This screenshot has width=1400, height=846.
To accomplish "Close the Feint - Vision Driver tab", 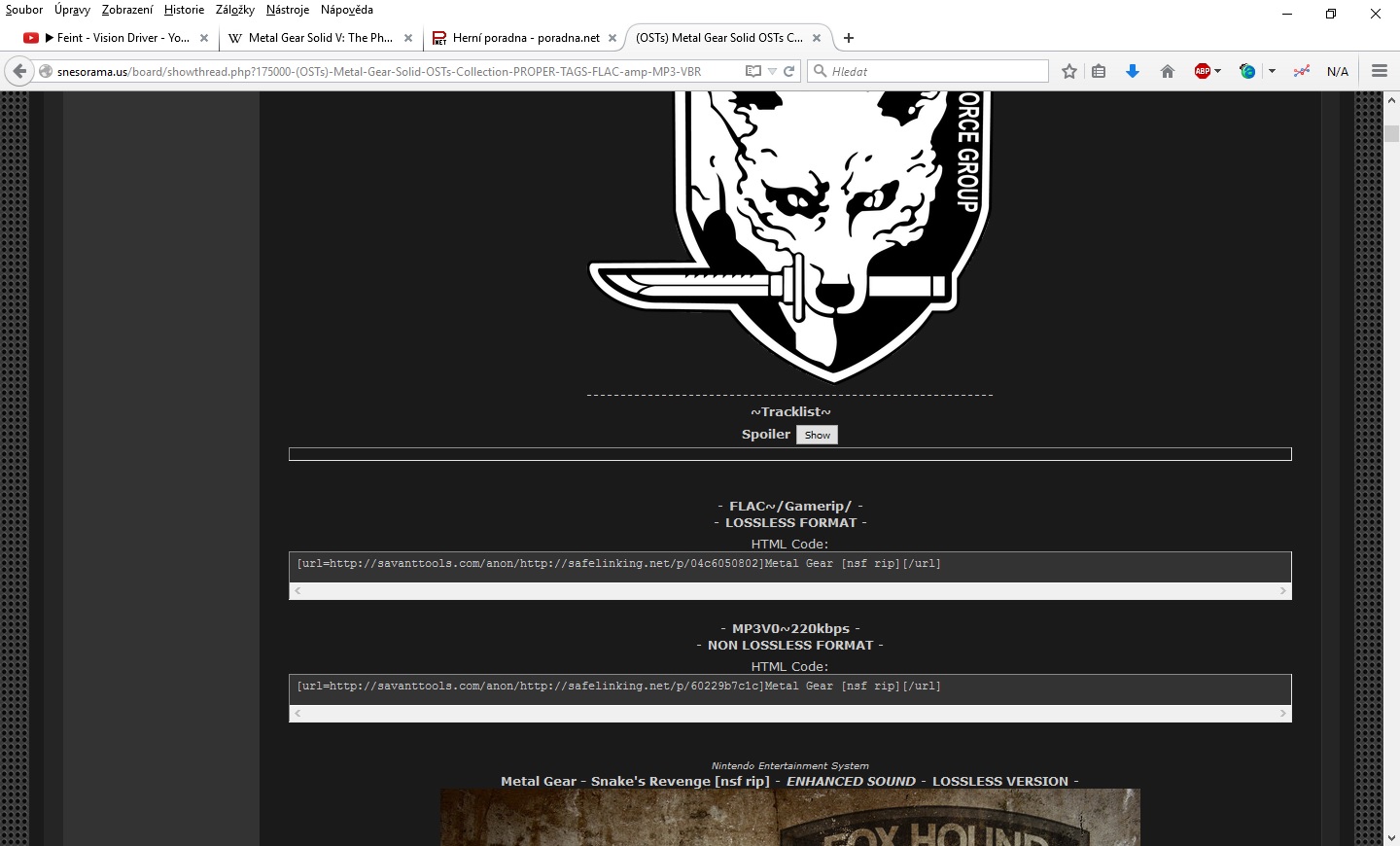I will pos(204,38).
